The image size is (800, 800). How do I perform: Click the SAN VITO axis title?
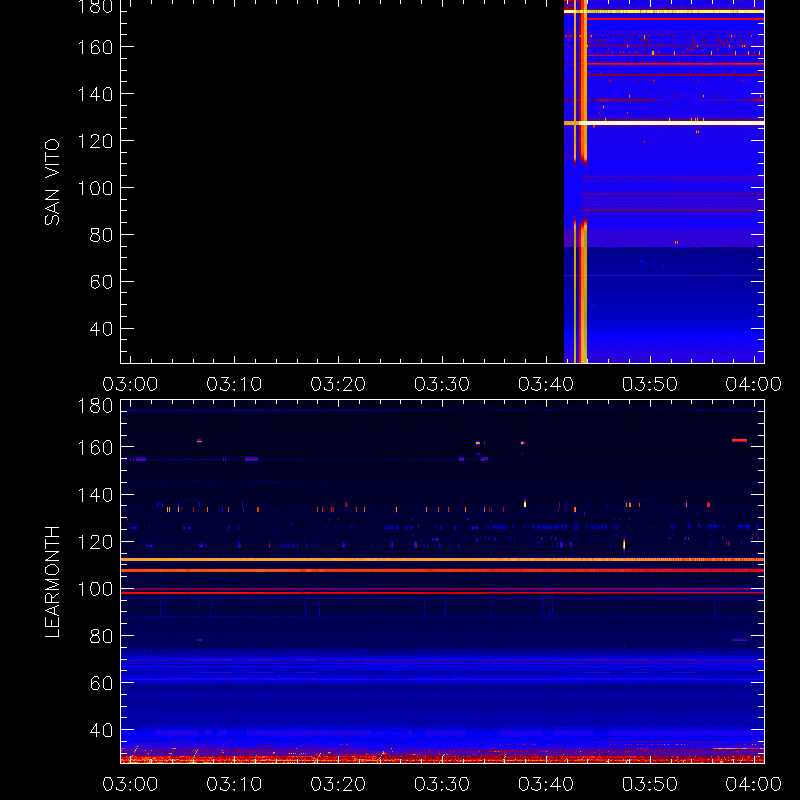[x=52, y=182]
